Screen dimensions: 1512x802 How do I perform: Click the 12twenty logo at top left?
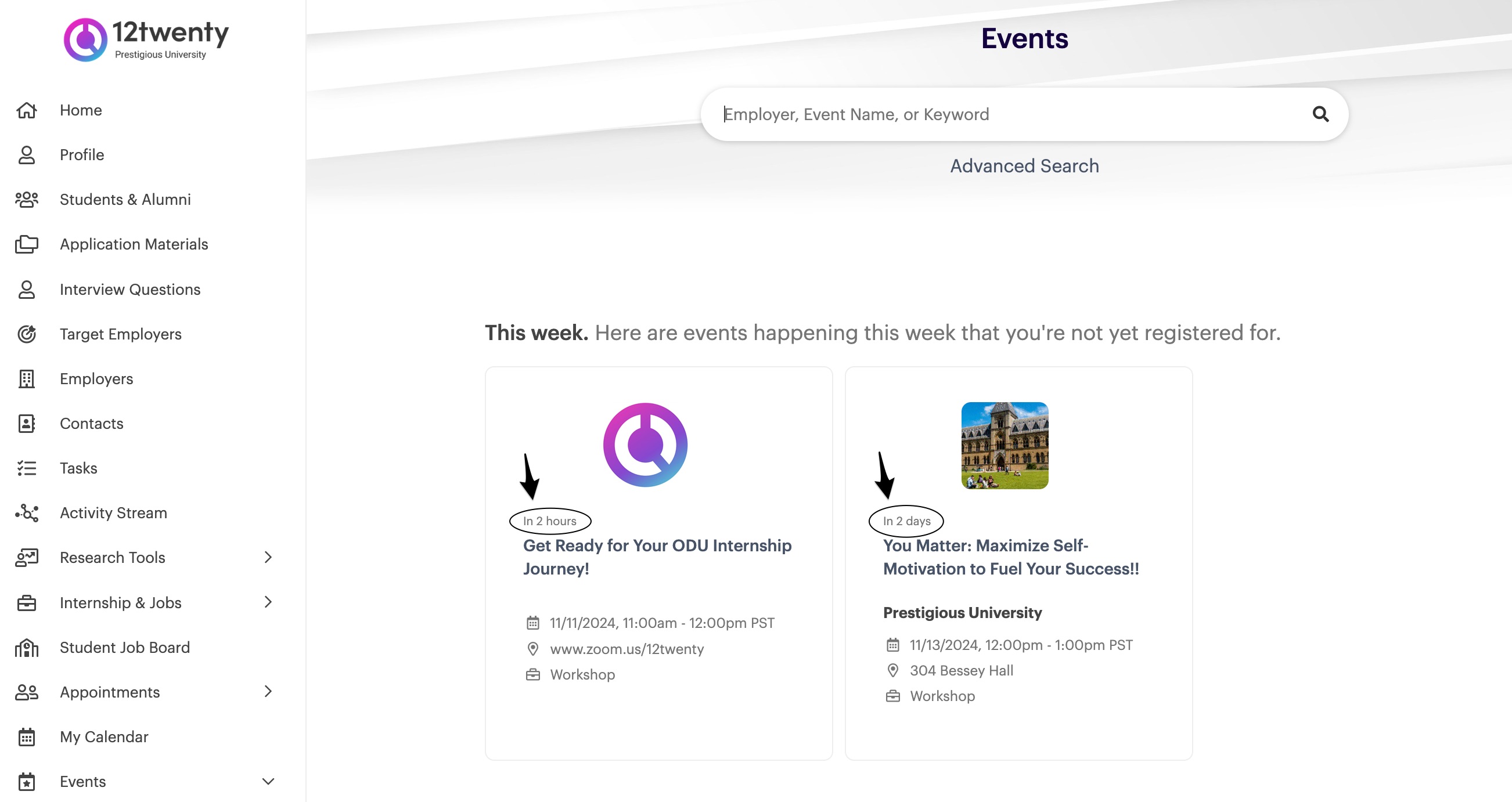tap(146, 39)
